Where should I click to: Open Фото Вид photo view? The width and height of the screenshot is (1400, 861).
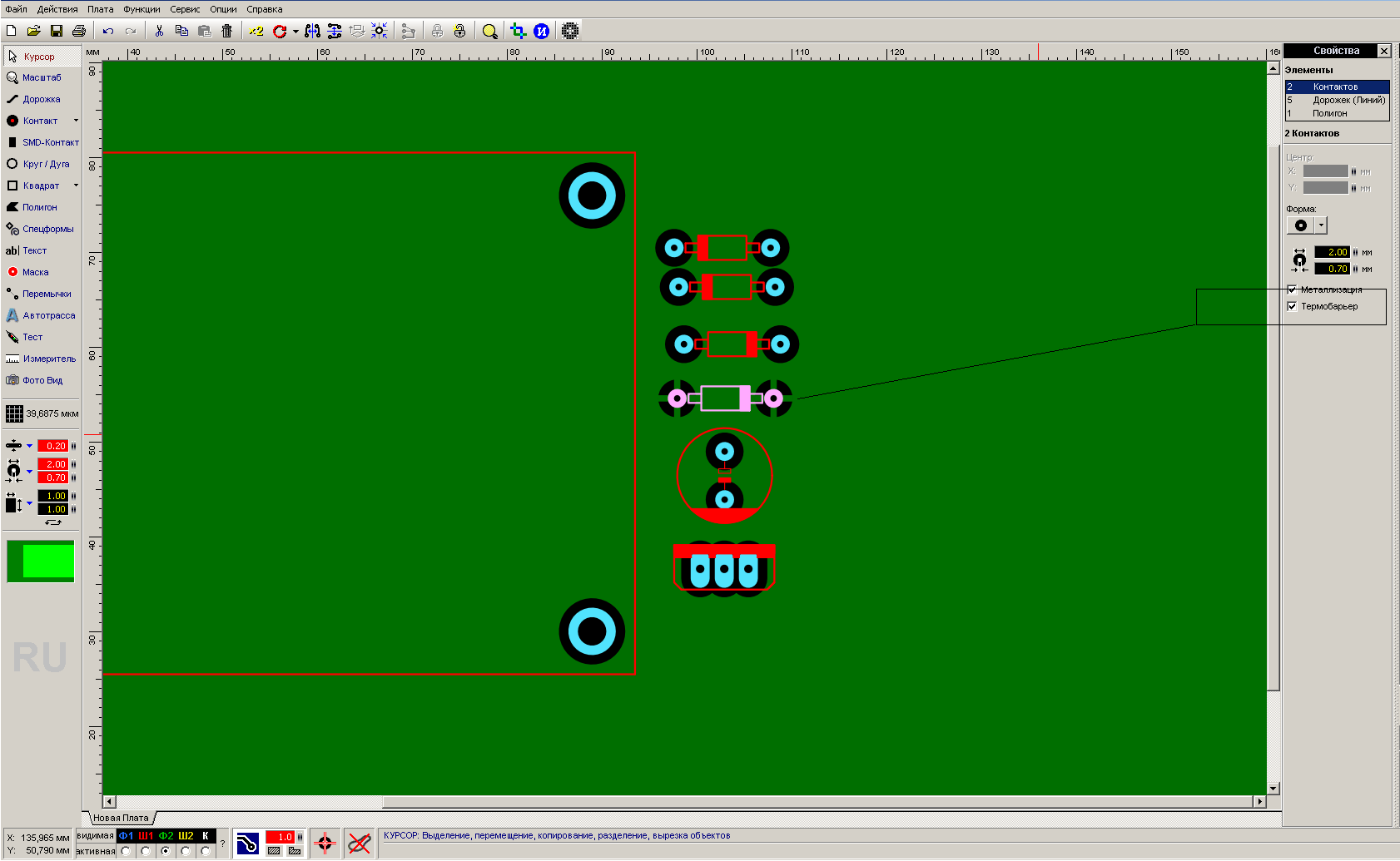42,380
